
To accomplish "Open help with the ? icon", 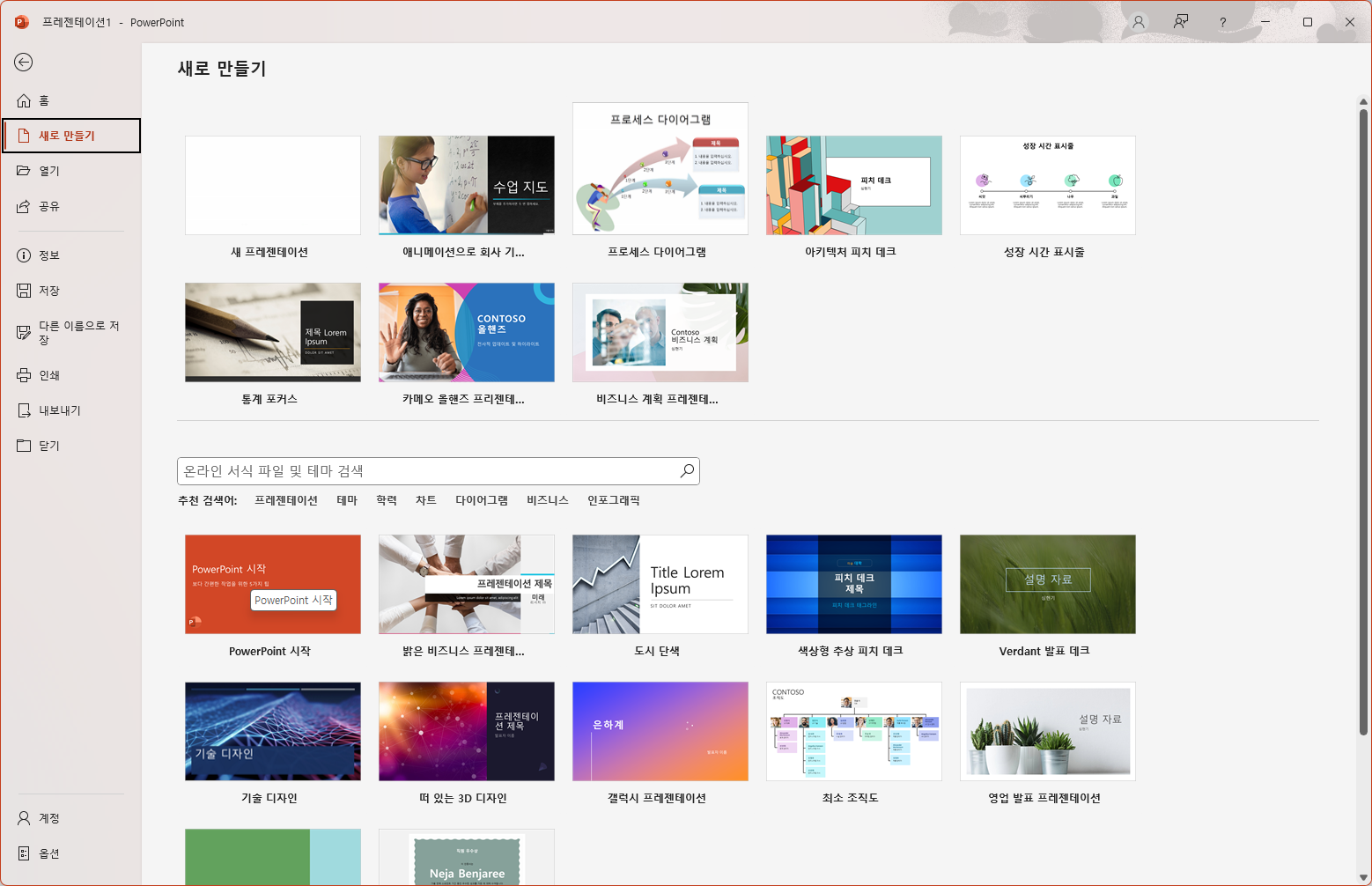I will 1222,22.
